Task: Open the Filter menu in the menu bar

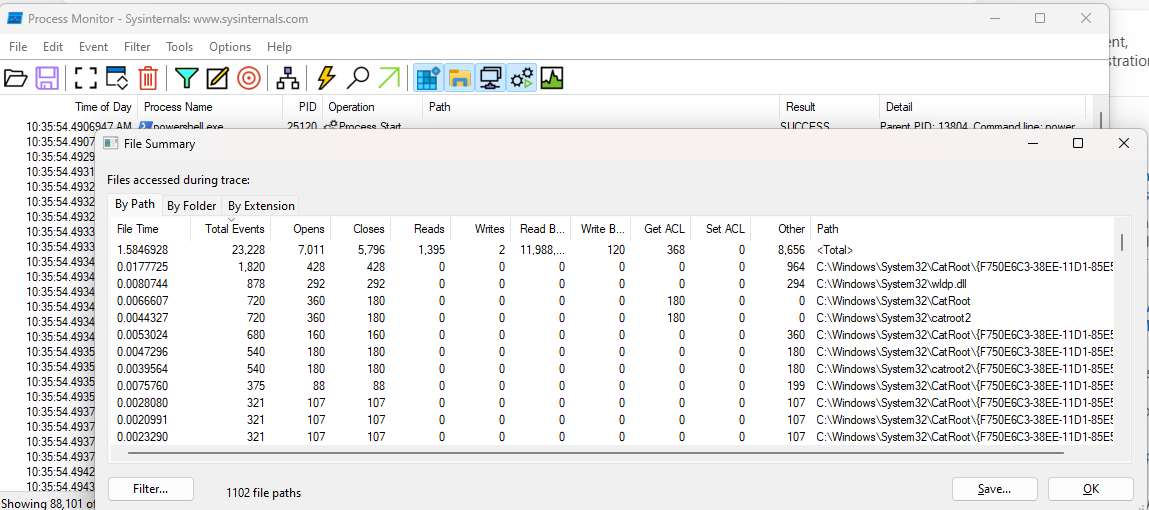Action: 137,47
